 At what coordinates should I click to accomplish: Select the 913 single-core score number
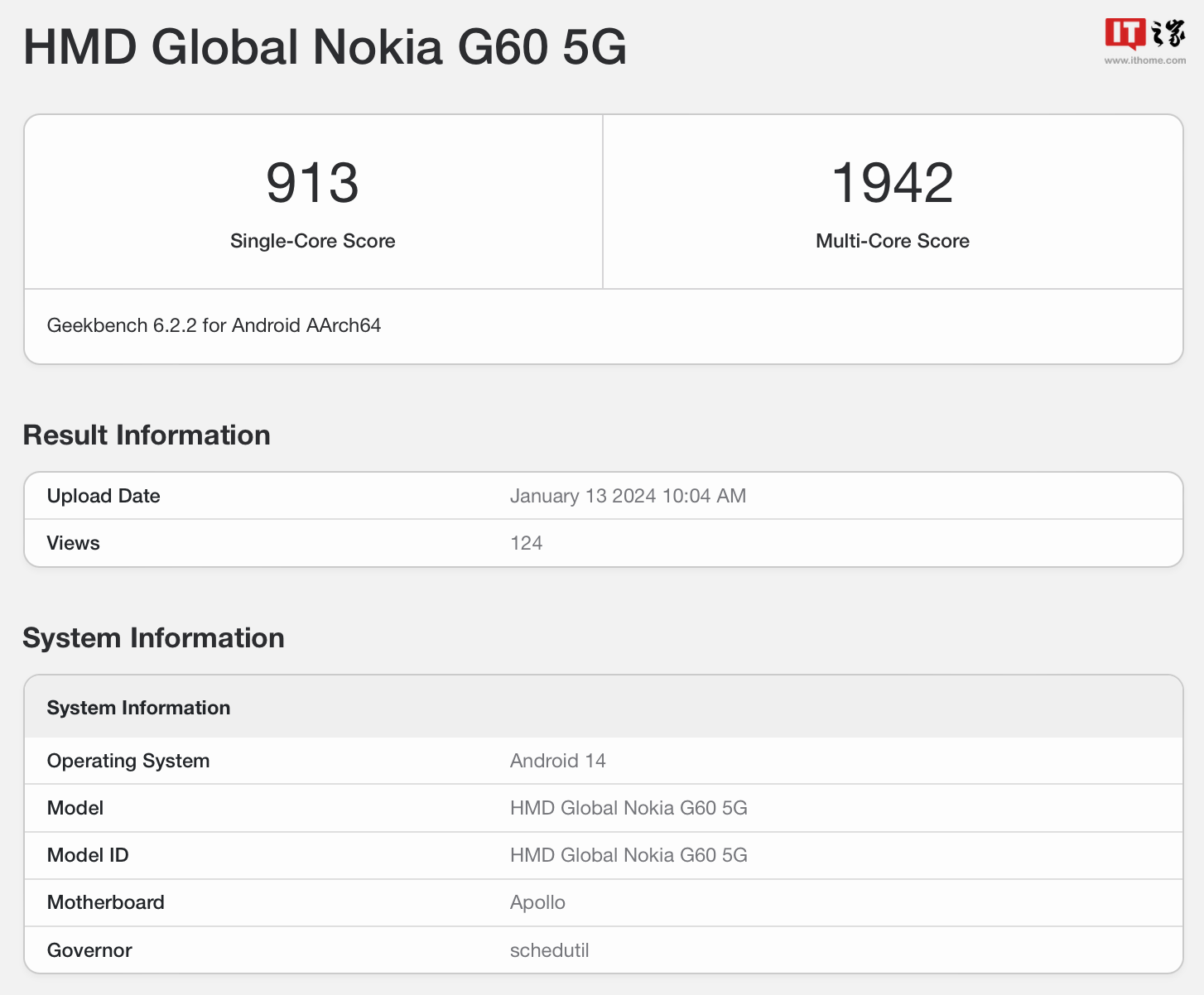point(312,183)
